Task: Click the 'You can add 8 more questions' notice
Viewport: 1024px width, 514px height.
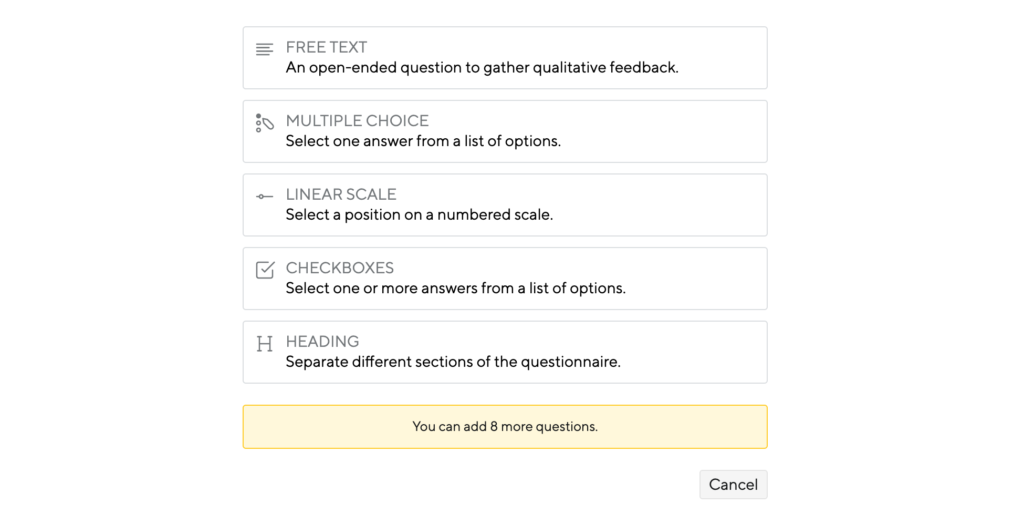Action: 505,426
